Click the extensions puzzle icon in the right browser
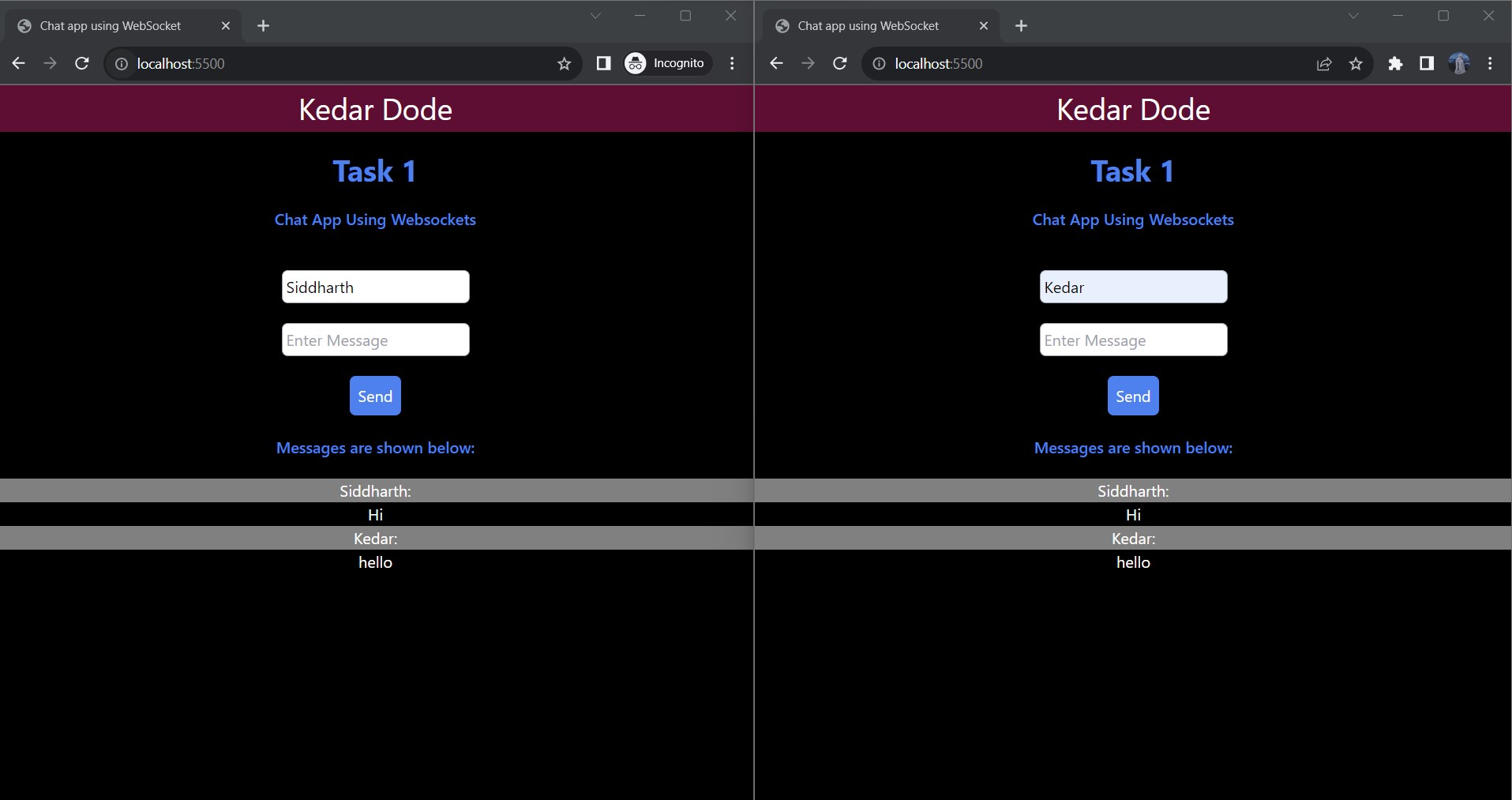 (x=1396, y=63)
